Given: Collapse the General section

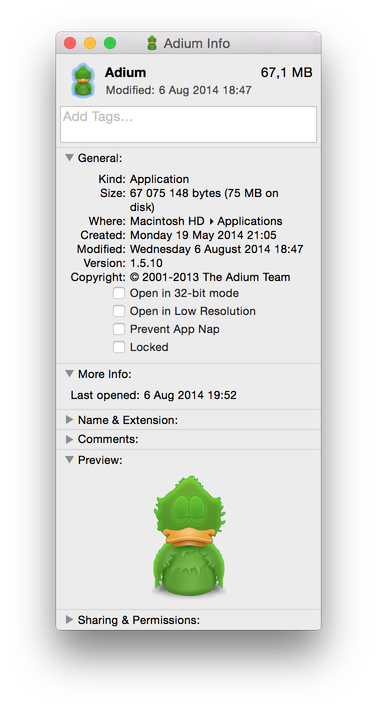Looking at the screenshot, I should 69,158.
